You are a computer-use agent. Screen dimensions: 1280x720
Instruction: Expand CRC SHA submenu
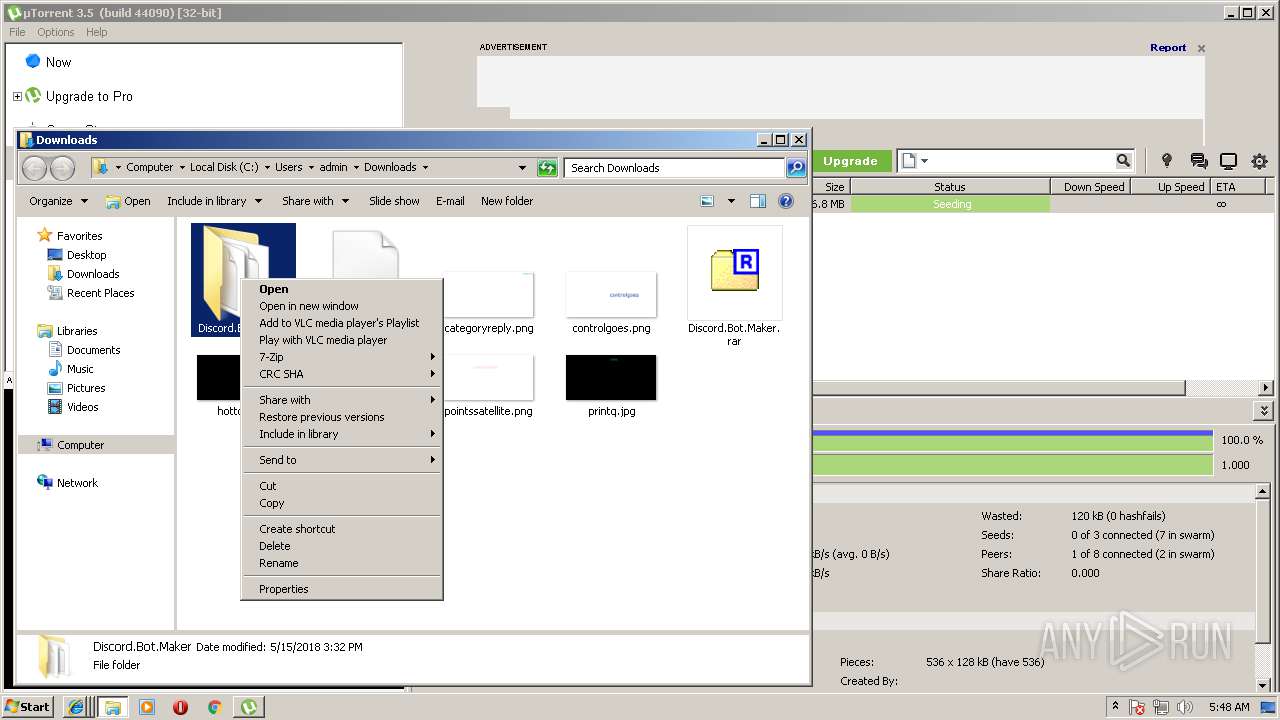tap(342, 374)
